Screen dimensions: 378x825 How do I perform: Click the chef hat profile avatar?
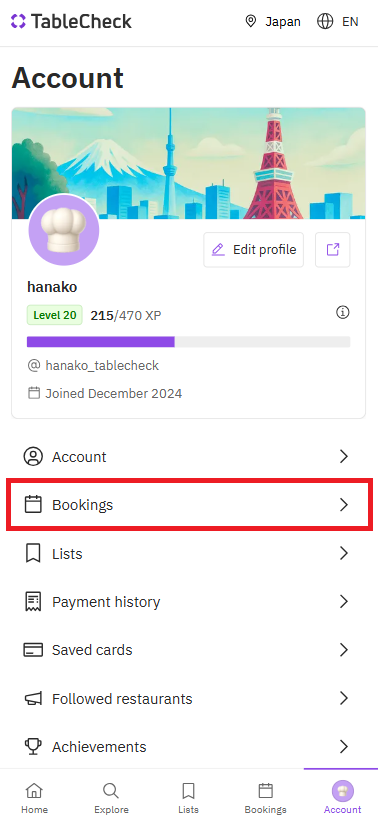click(x=64, y=230)
